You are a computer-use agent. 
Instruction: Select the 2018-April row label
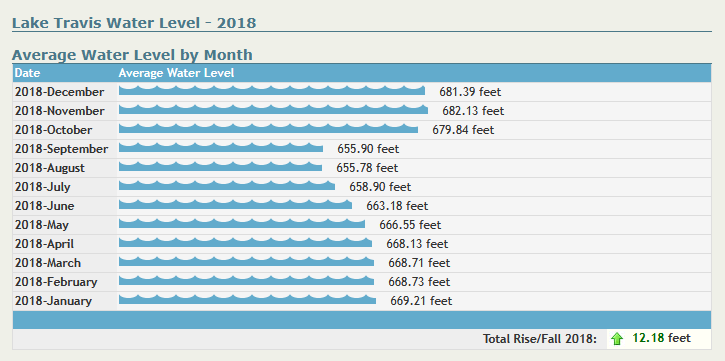coord(44,244)
